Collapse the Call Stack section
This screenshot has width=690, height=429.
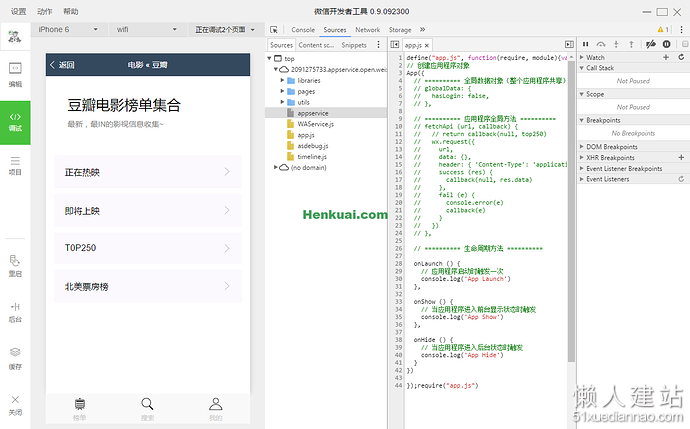click(581, 68)
